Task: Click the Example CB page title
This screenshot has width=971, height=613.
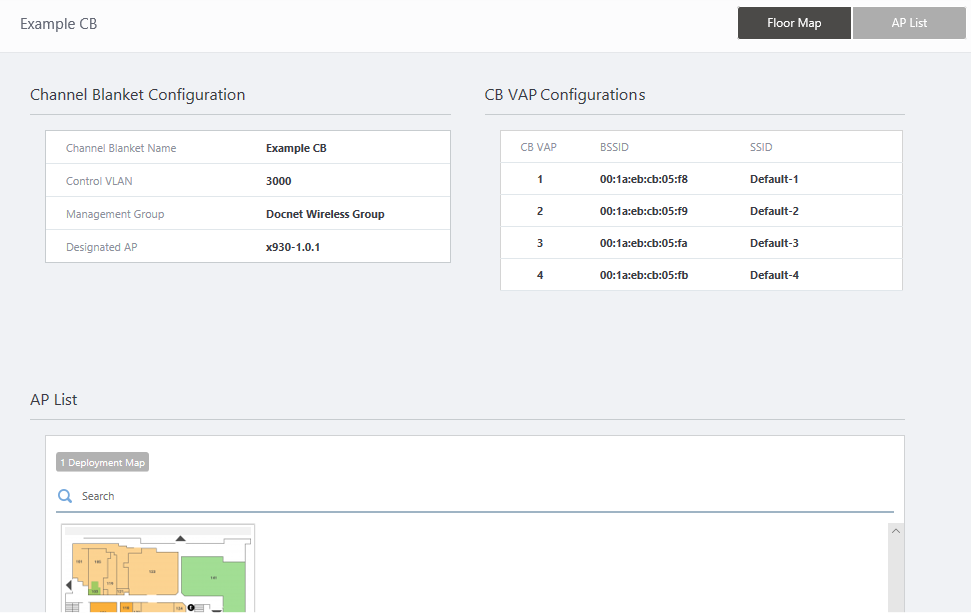Action: pyautogui.click(x=58, y=24)
